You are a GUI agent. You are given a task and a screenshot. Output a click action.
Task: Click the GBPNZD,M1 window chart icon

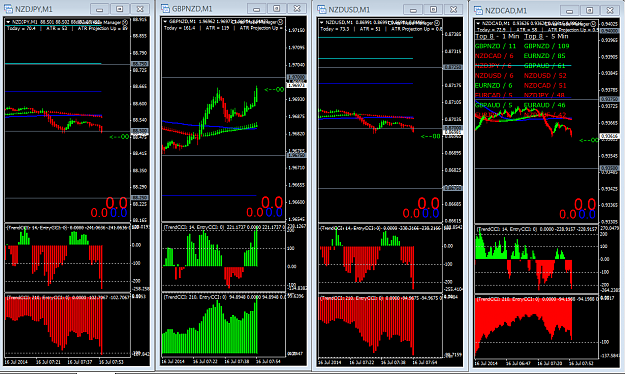click(x=165, y=8)
